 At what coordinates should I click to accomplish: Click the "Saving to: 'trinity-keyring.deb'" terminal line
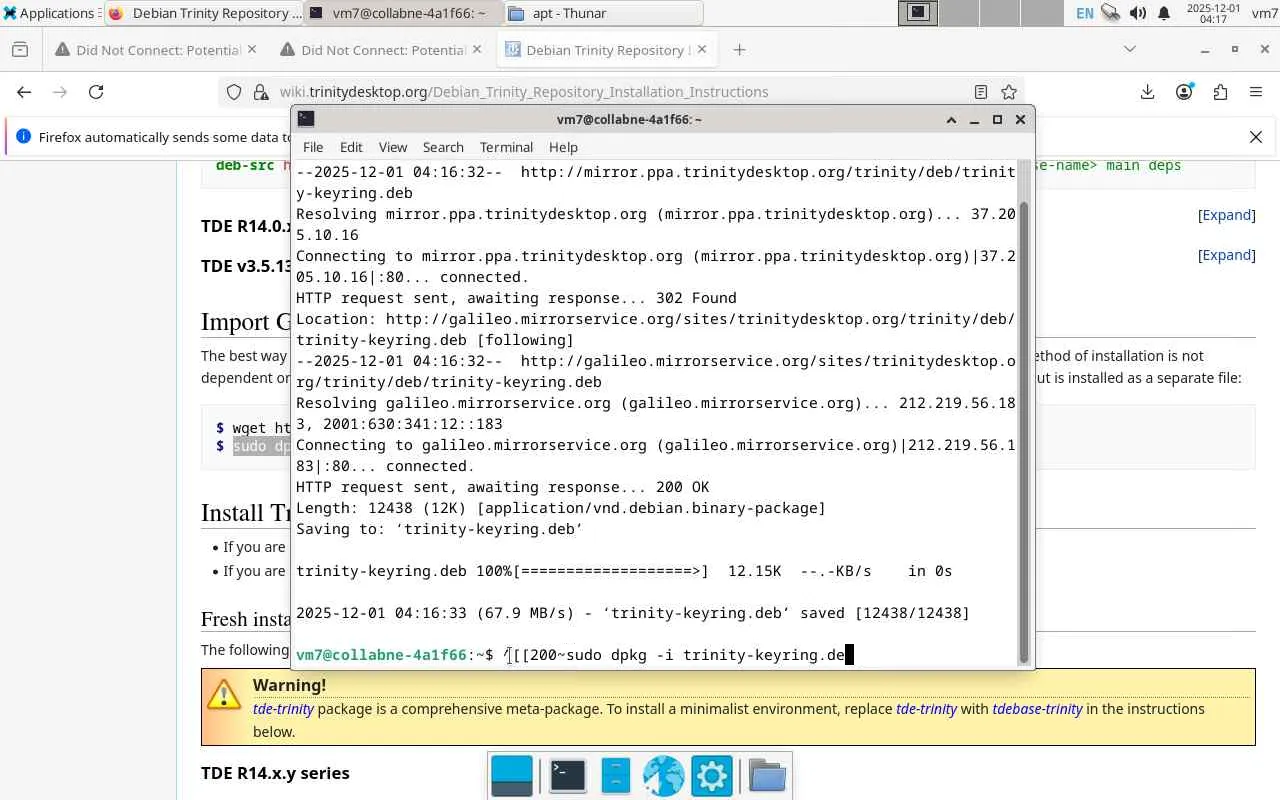[439, 529]
